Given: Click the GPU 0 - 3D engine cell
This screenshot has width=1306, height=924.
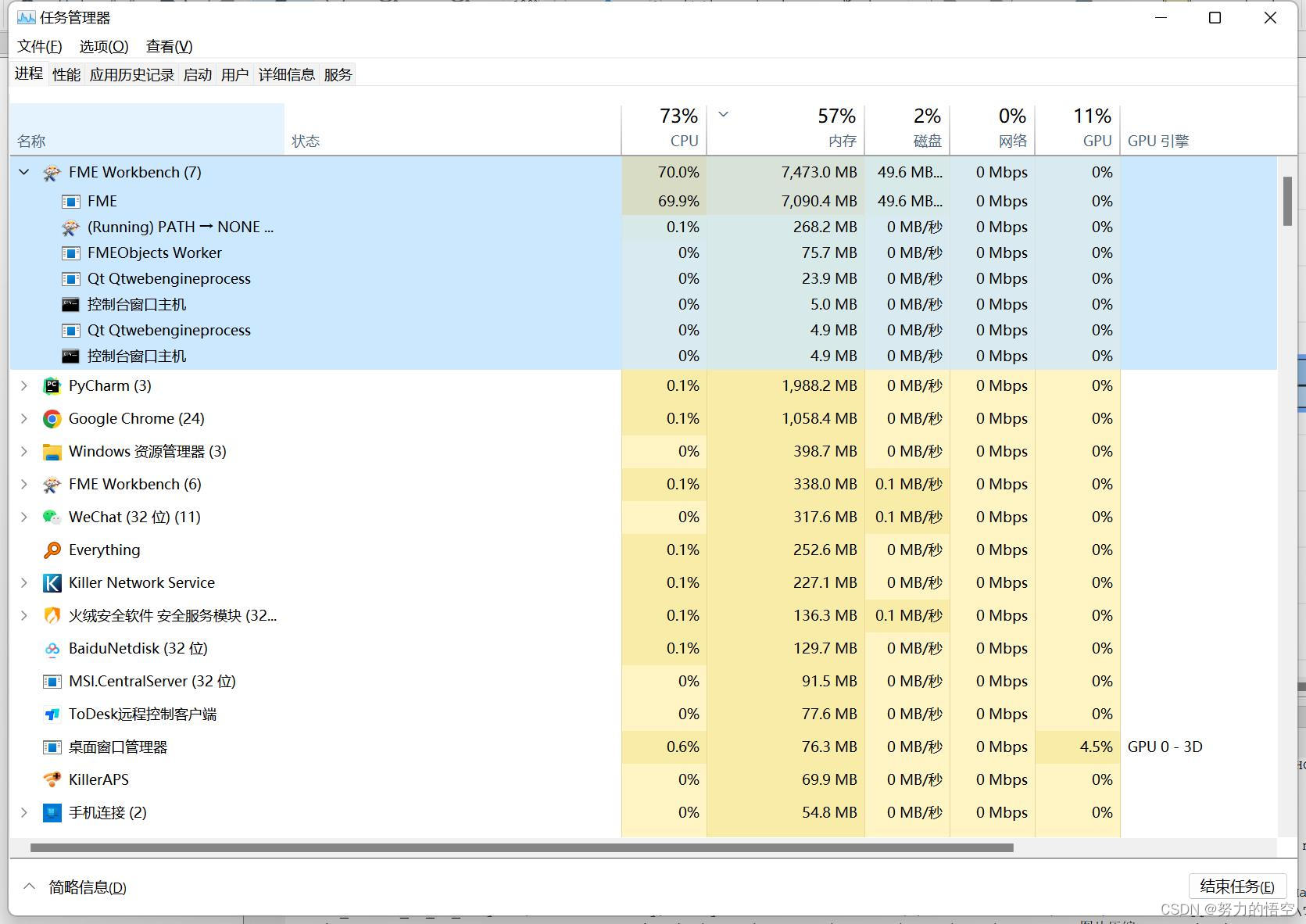Looking at the screenshot, I should [1165, 747].
